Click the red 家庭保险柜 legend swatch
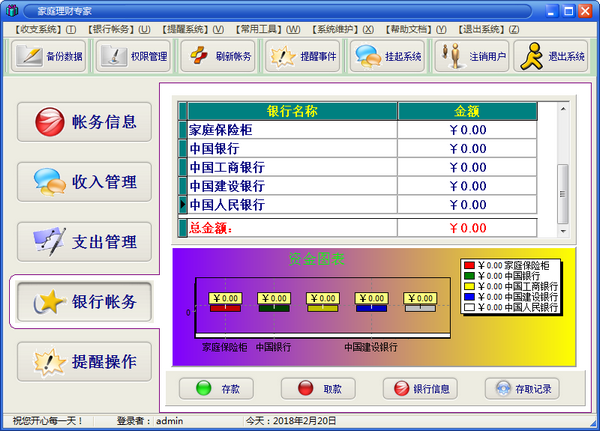 [x=468, y=265]
